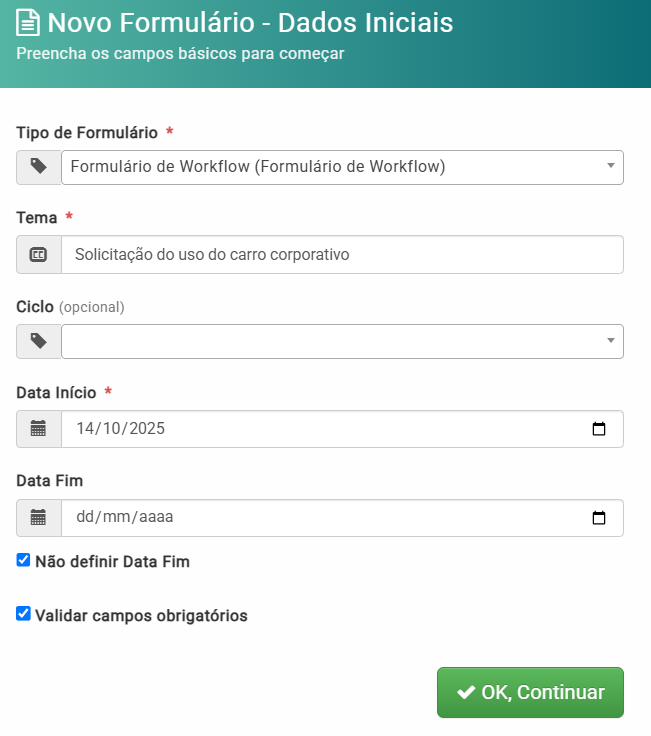Viewport: 651px width, 736px height.
Task: Click calendar icon left of Data Fim
Action: [x=39, y=518]
